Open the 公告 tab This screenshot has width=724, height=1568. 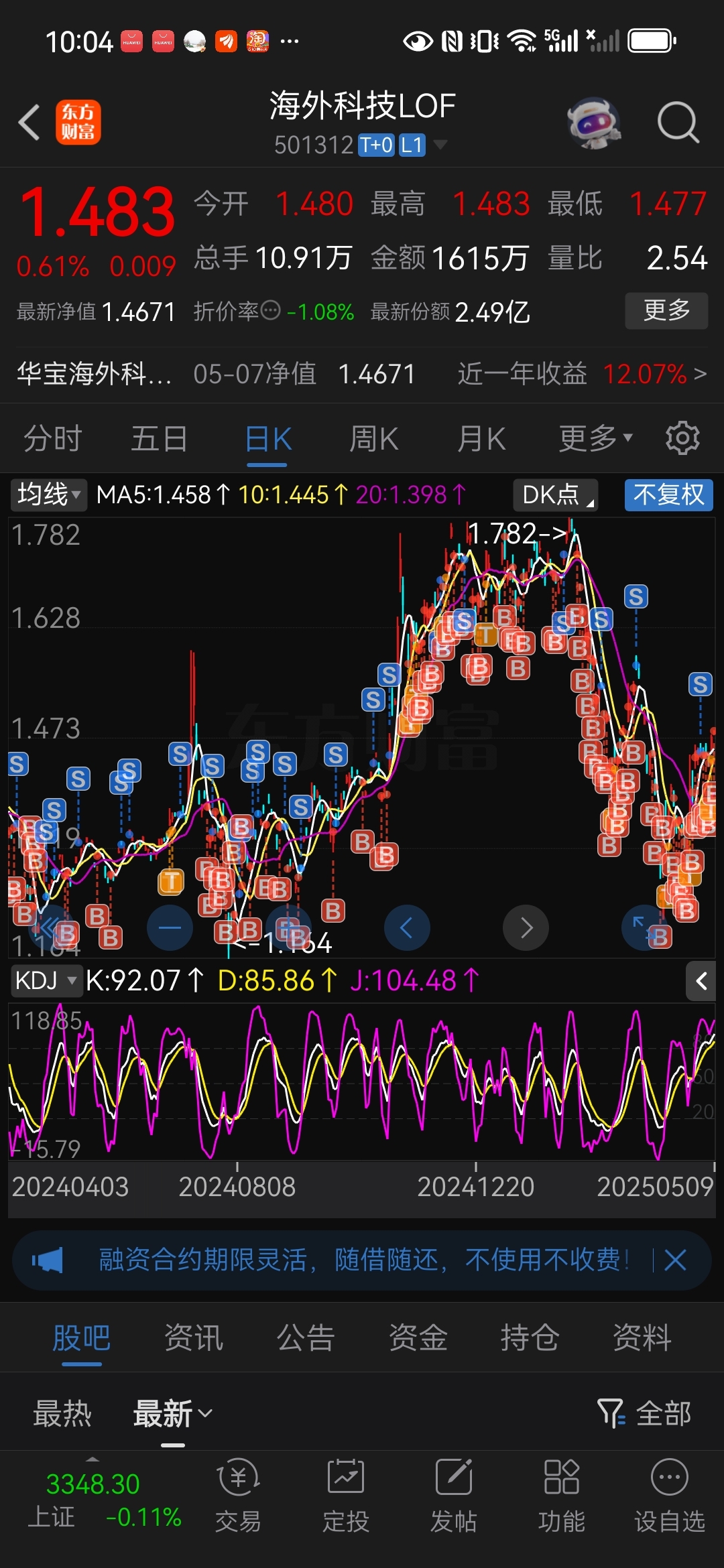306,1337
